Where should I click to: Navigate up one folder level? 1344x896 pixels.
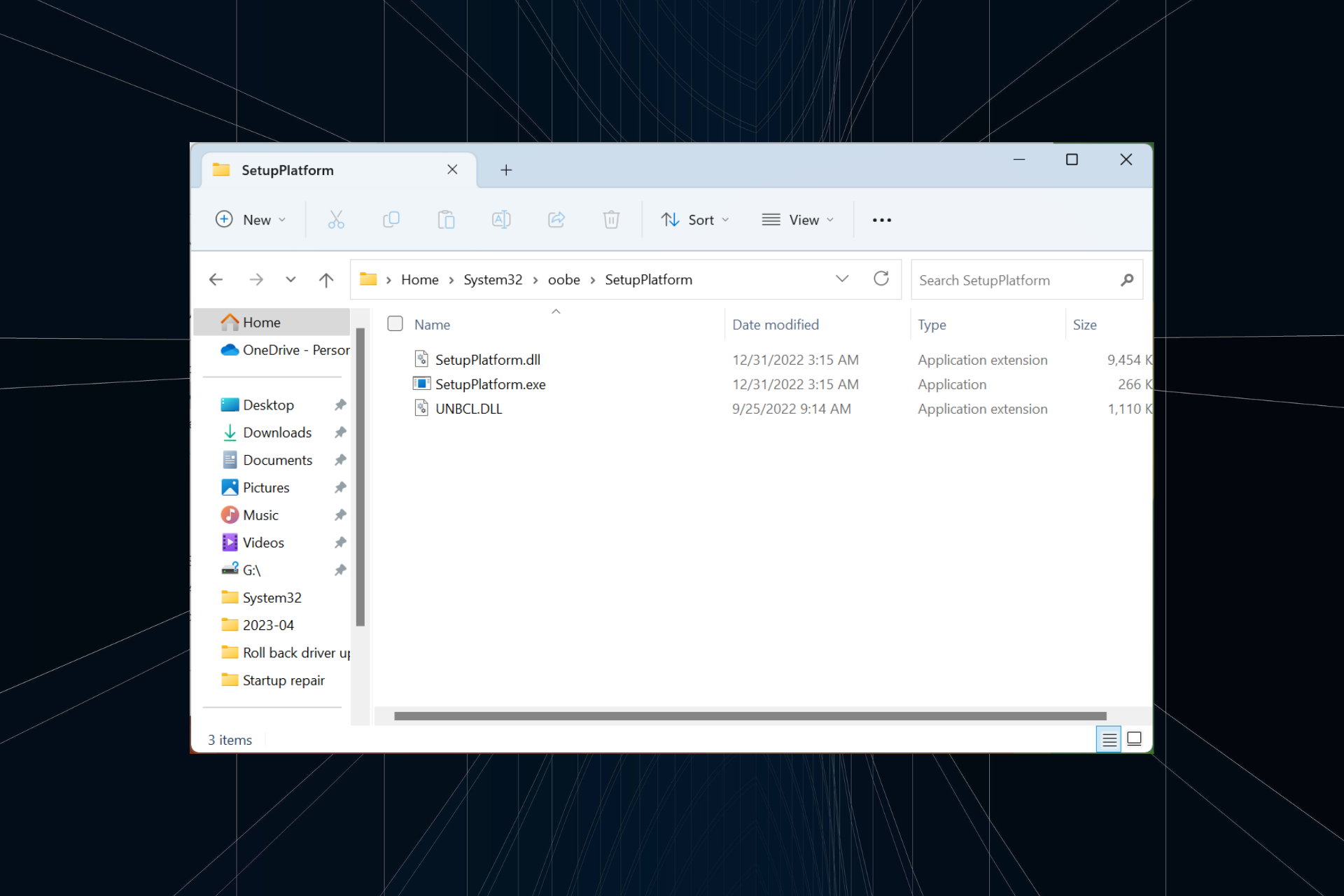point(326,279)
